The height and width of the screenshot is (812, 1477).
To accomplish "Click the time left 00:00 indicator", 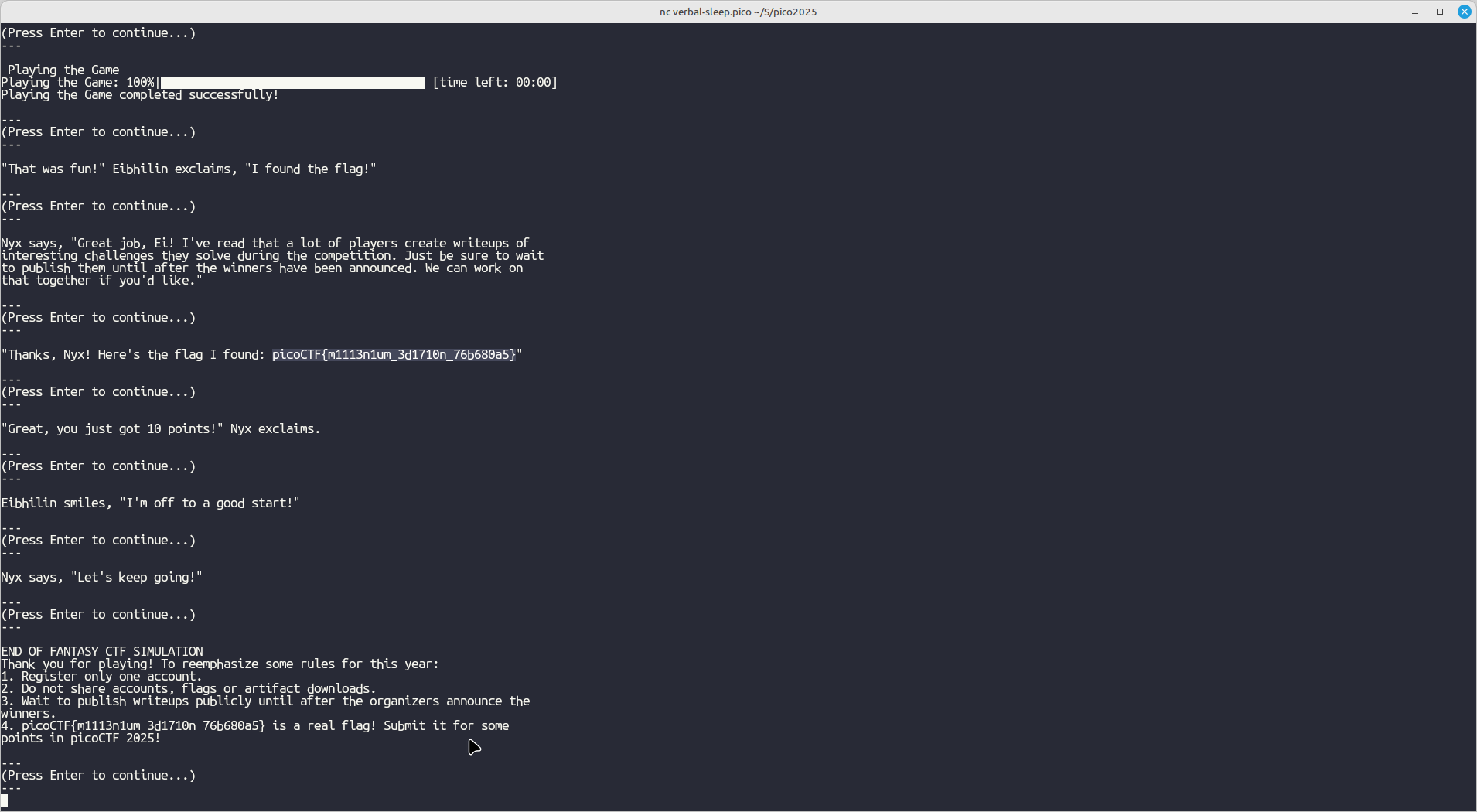I will click(495, 83).
